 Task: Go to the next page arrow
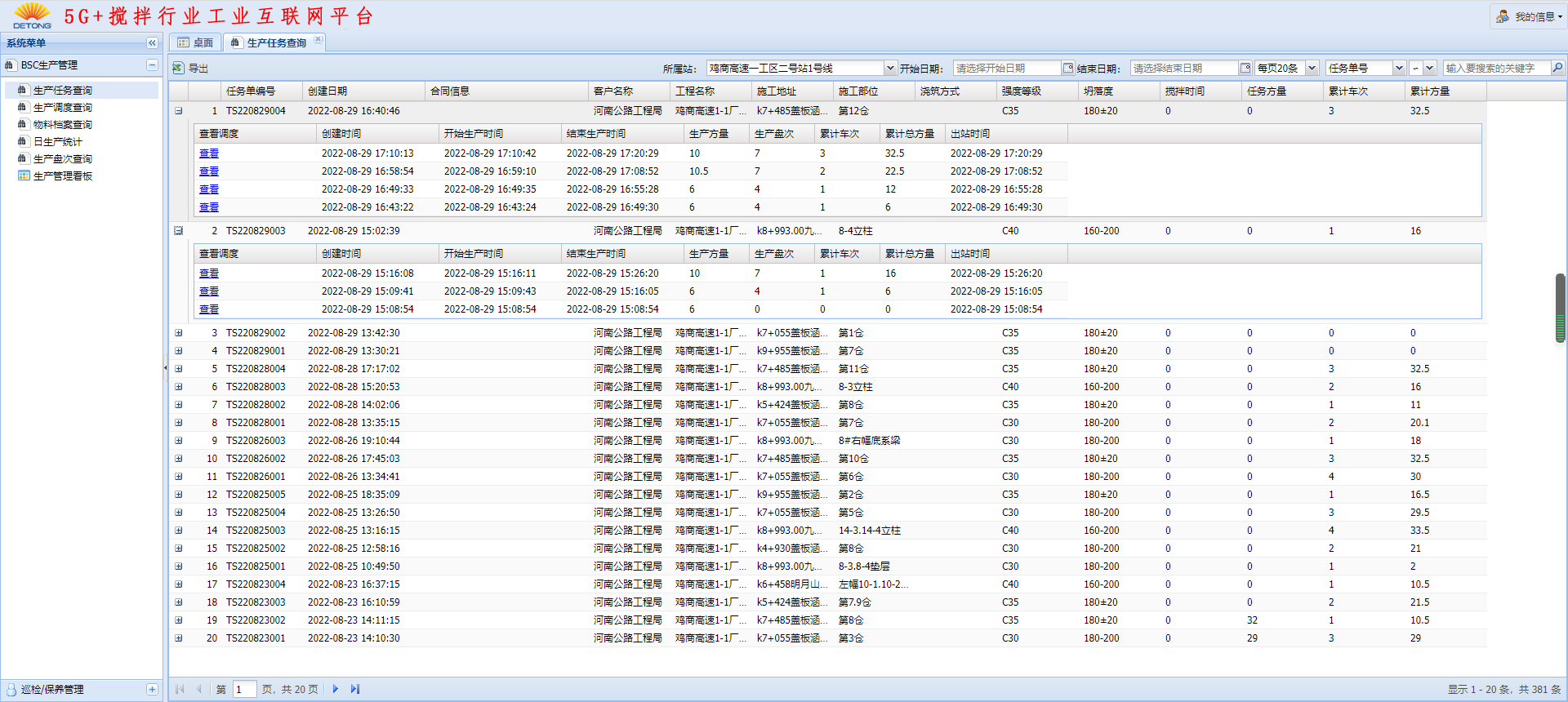336,689
